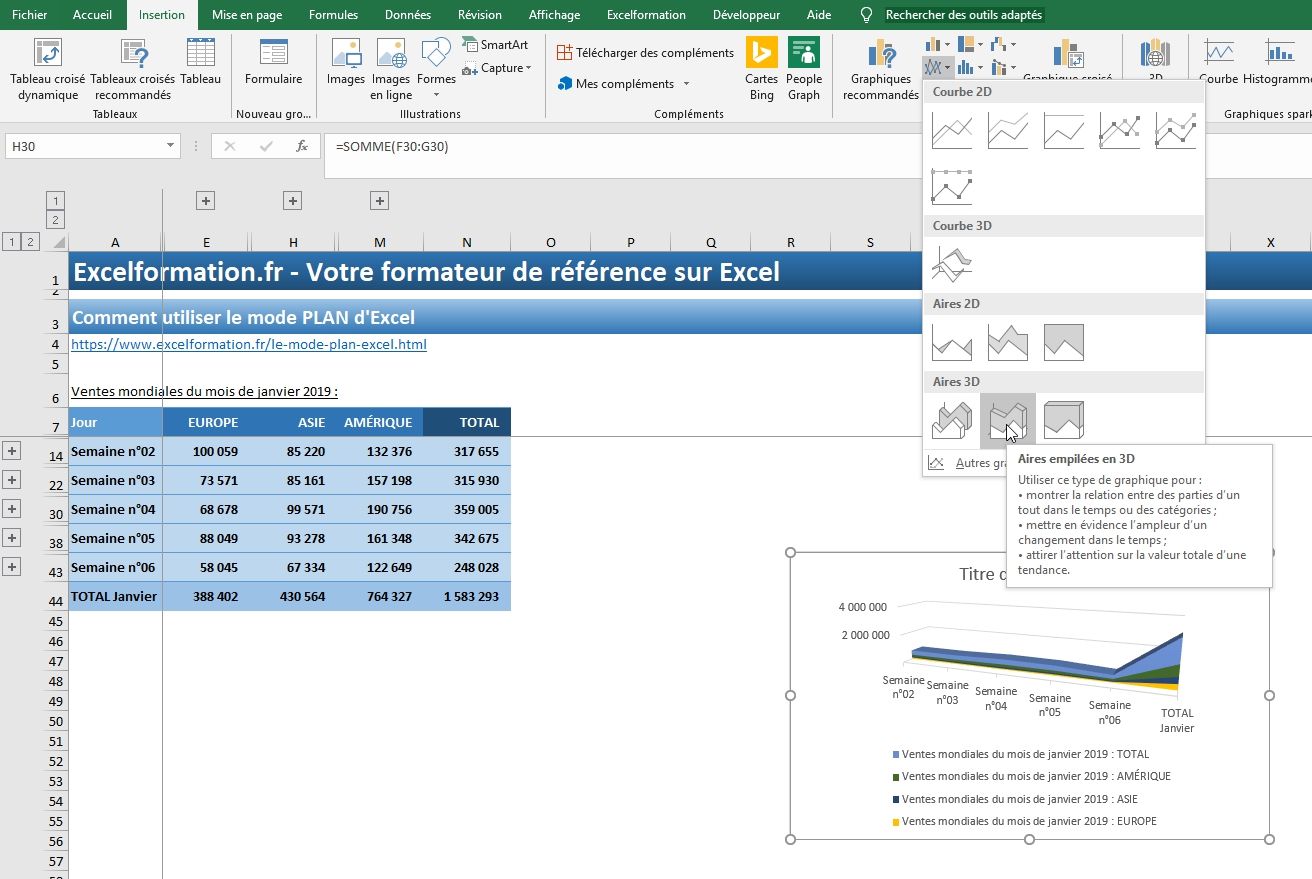Image resolution: width=1312 pixels, height=879 pixels.
Task: Select the first Courbe 2D line chart
Action: click(951, 130)
